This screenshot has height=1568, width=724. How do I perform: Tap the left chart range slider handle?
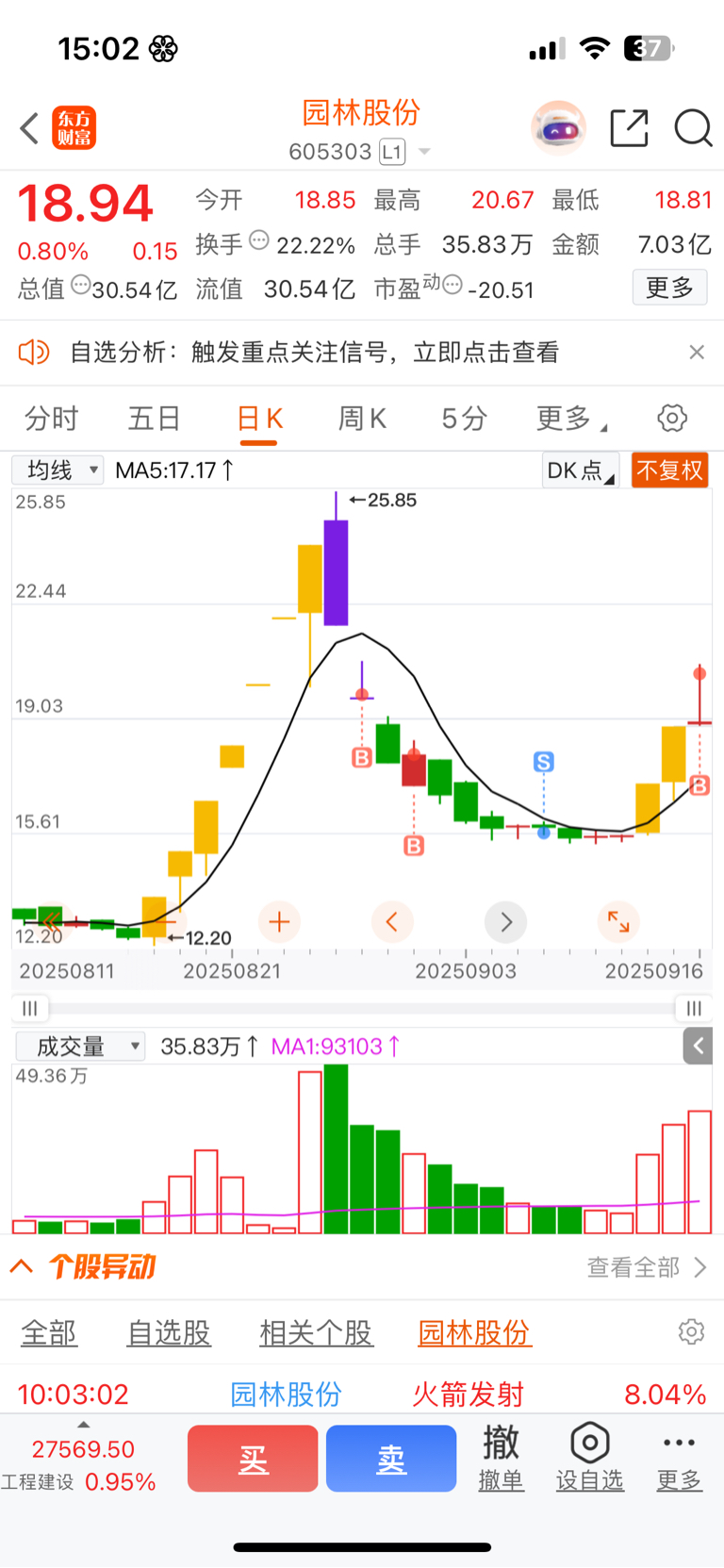(29, 1008)
